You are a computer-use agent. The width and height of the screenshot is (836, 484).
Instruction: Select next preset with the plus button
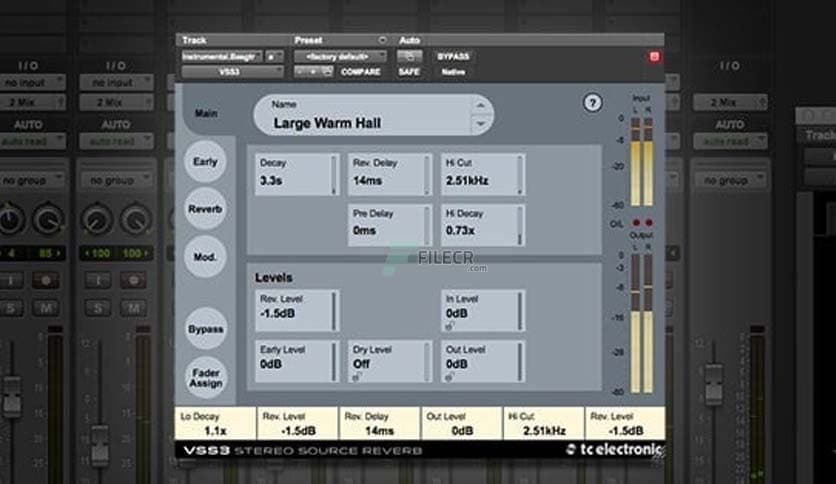pyautogui.click(x=314, y=71)
